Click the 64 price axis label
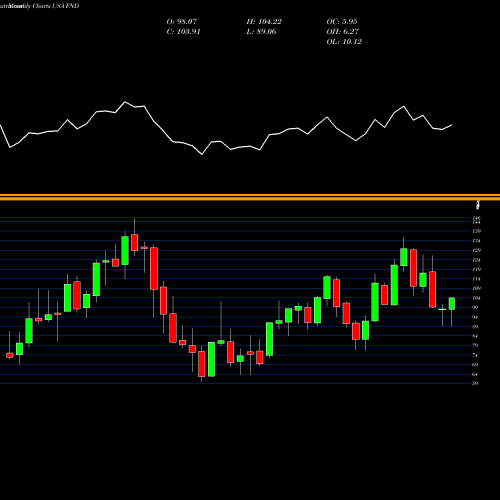Viewport: 500px width, 500px height. tap(475, 374)
